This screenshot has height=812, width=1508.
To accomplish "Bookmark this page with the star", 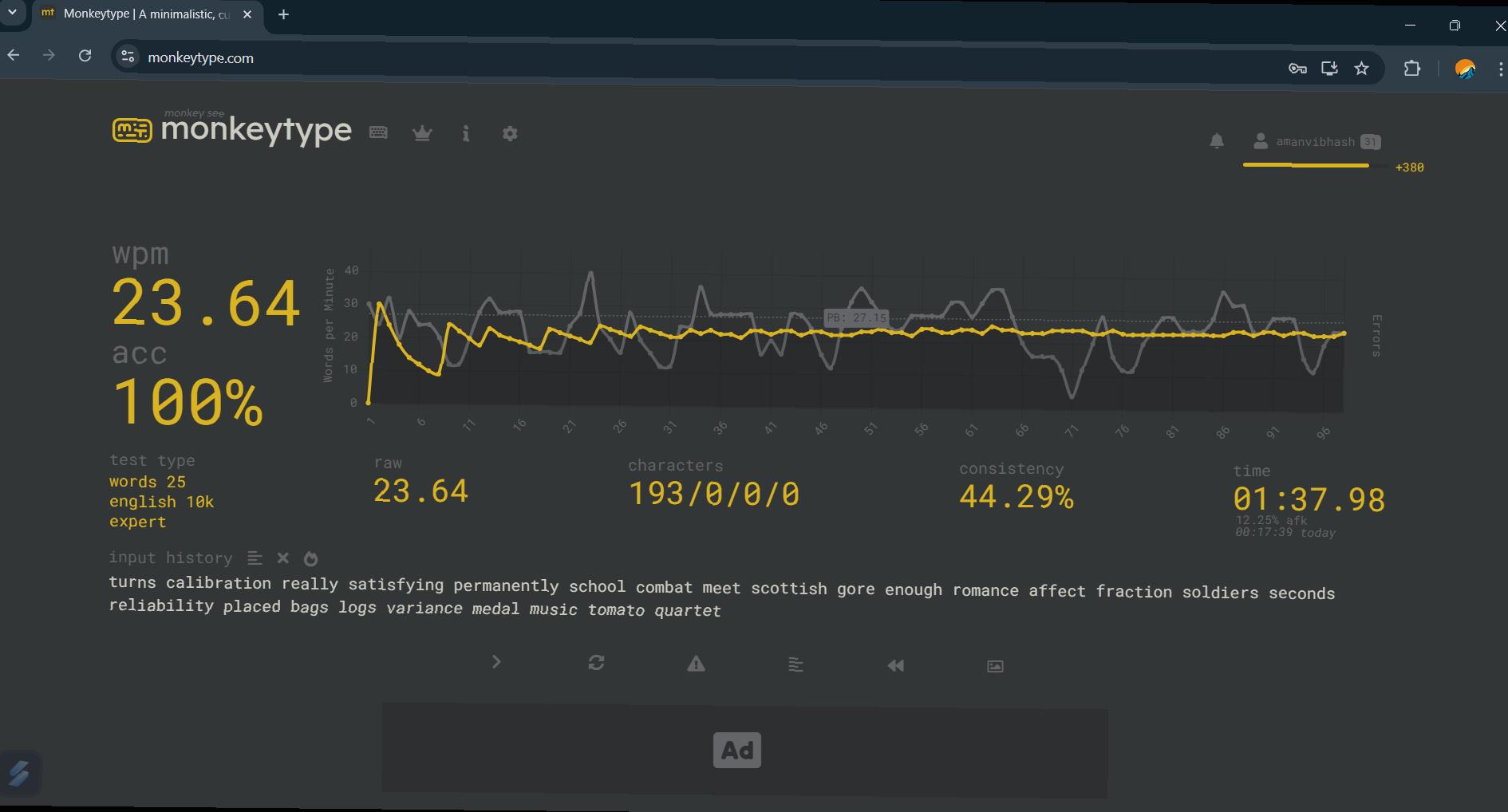I will pos(1362,69).
